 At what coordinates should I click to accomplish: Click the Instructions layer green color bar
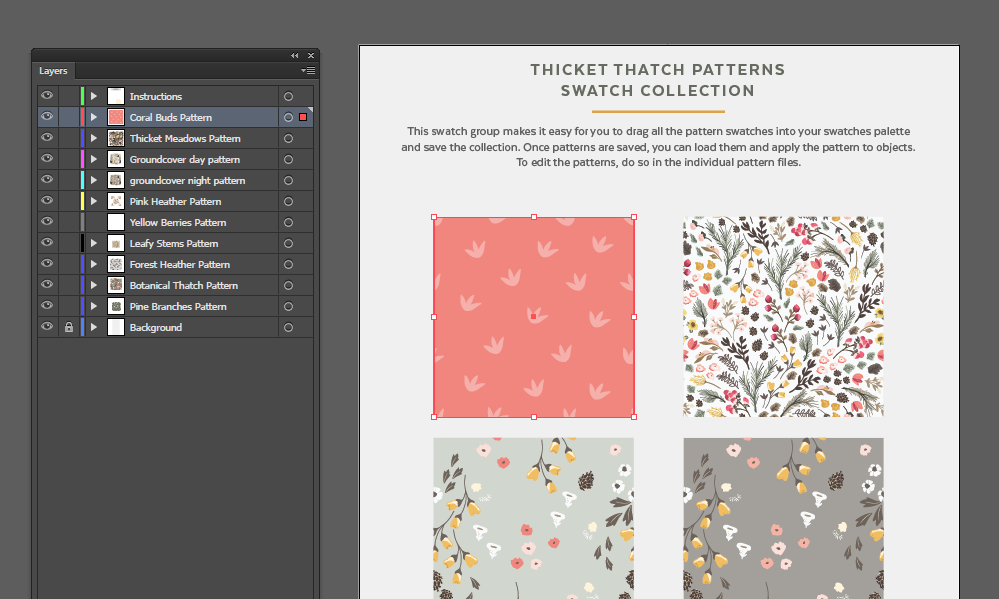click(80, 96)
